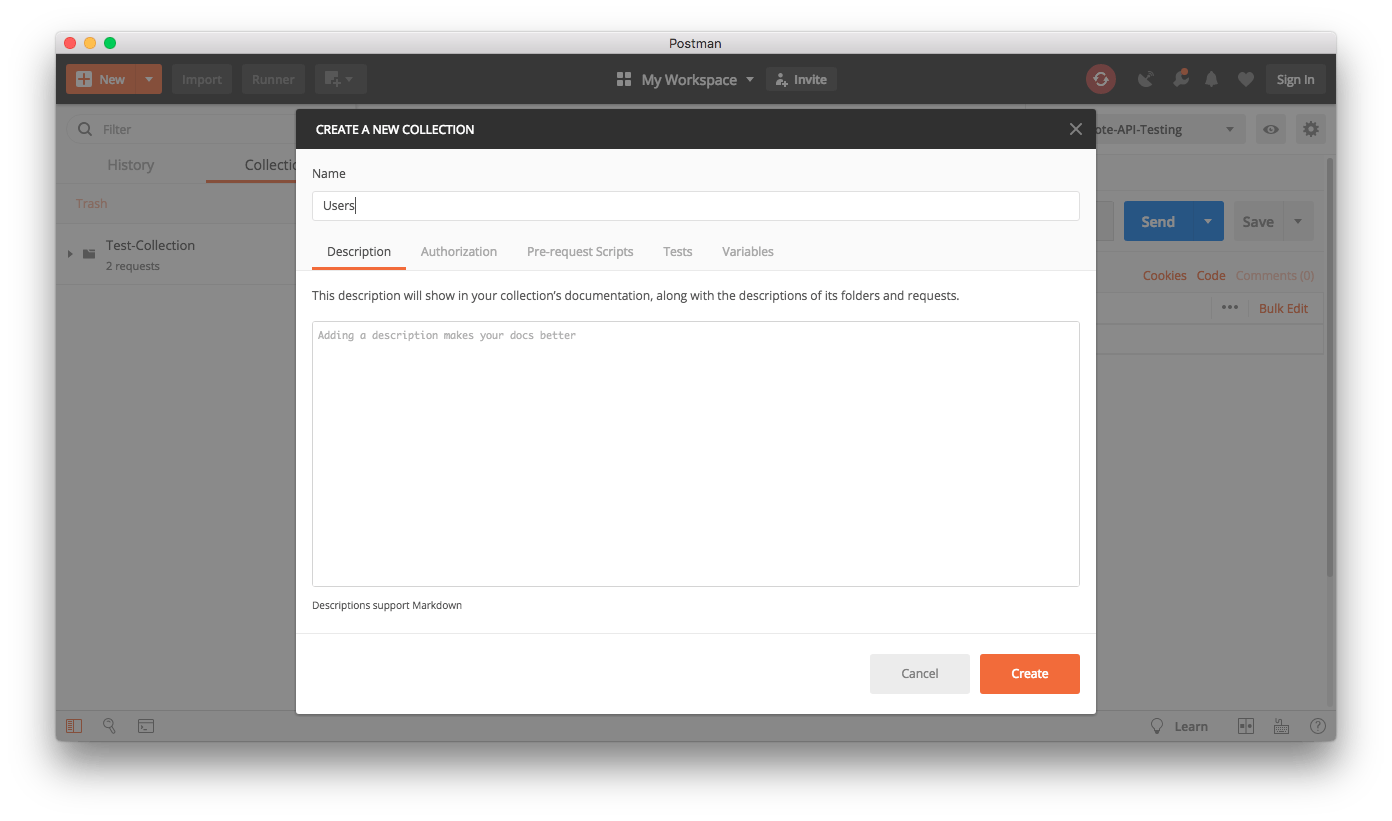
Task: Open the request capture satellite icon
Action: point(1146,78)
